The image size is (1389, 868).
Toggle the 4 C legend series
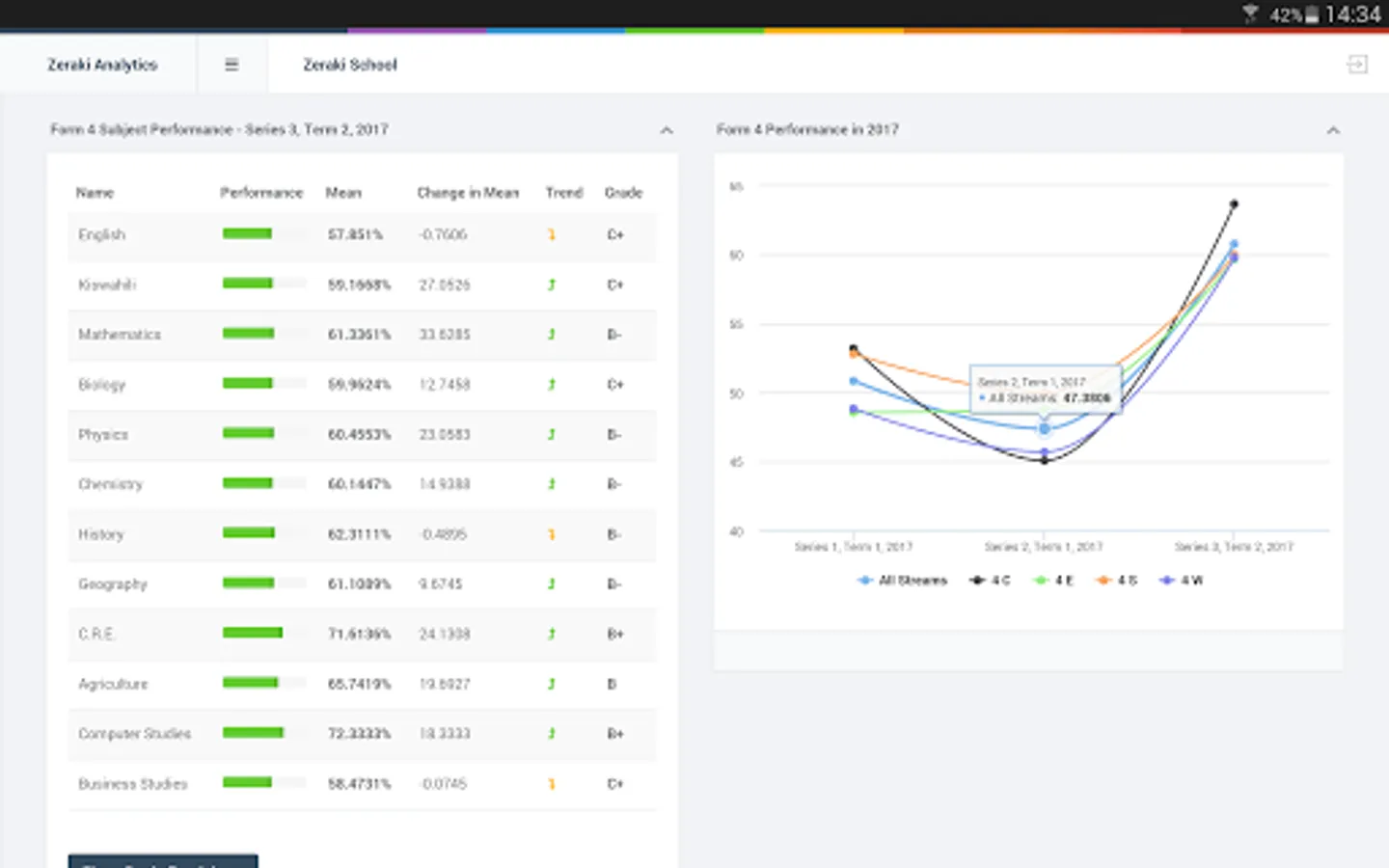[x=990, y=581]
